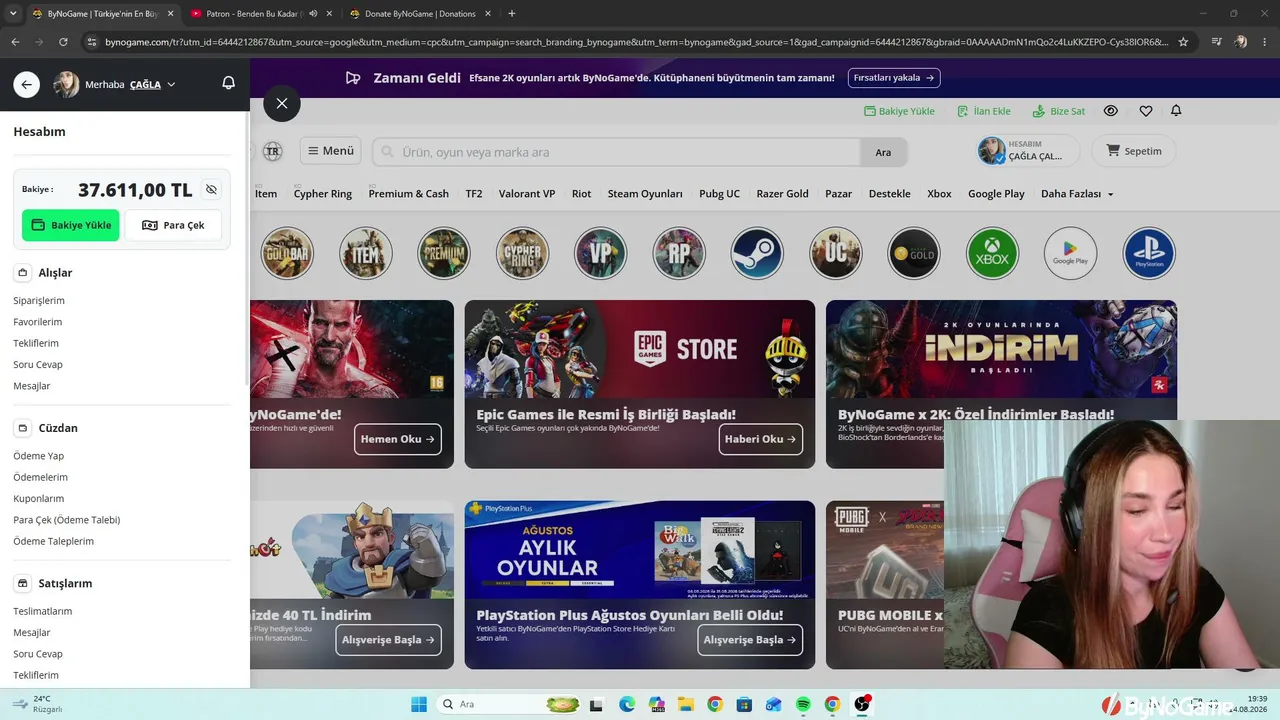The height and width of the screenshot is (720, 1280).
Task: Select the Razer Gold category tab
Action: (783, 194)
